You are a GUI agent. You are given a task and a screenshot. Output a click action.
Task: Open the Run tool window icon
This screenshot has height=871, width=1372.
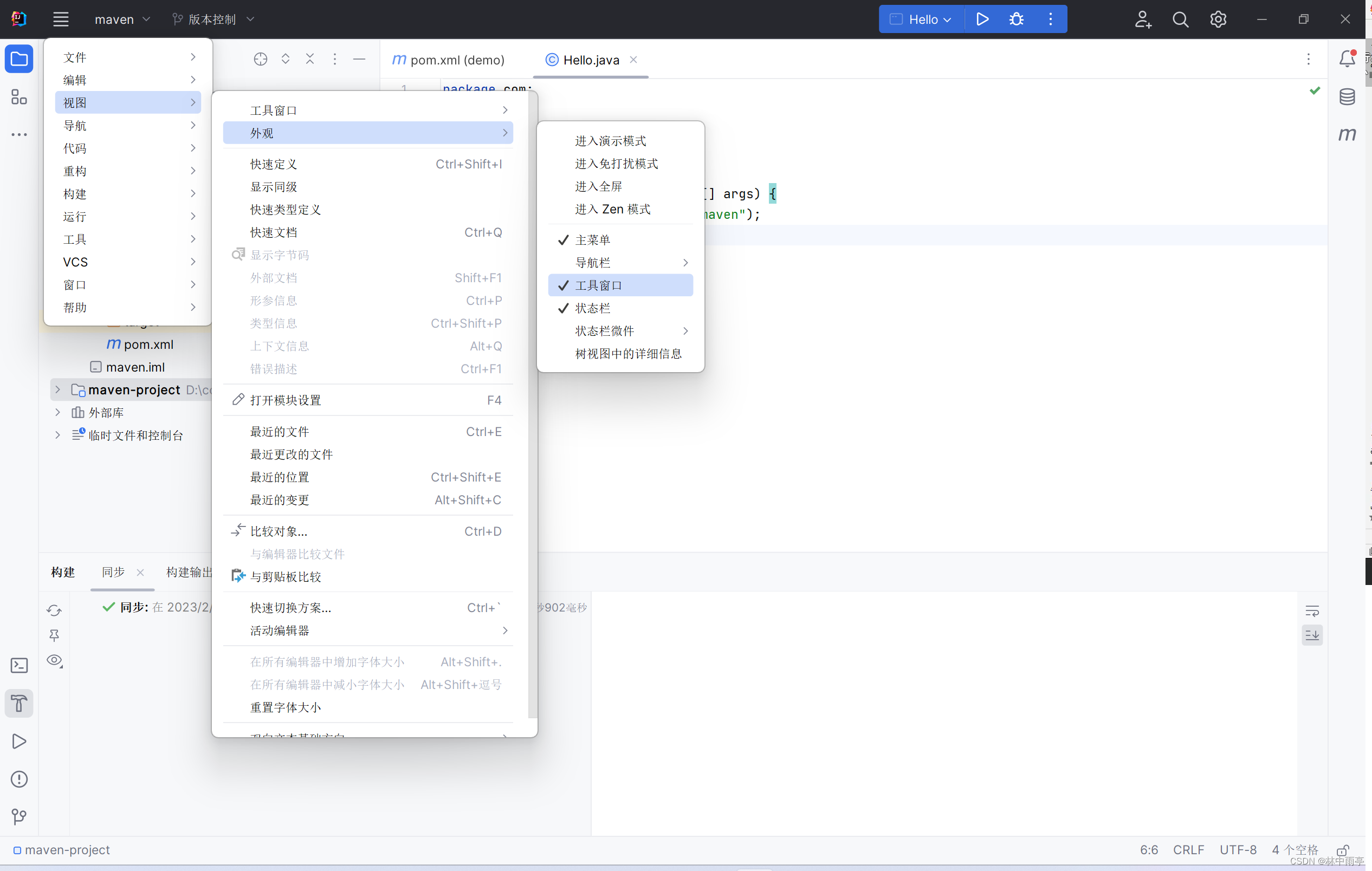point(19,741)
